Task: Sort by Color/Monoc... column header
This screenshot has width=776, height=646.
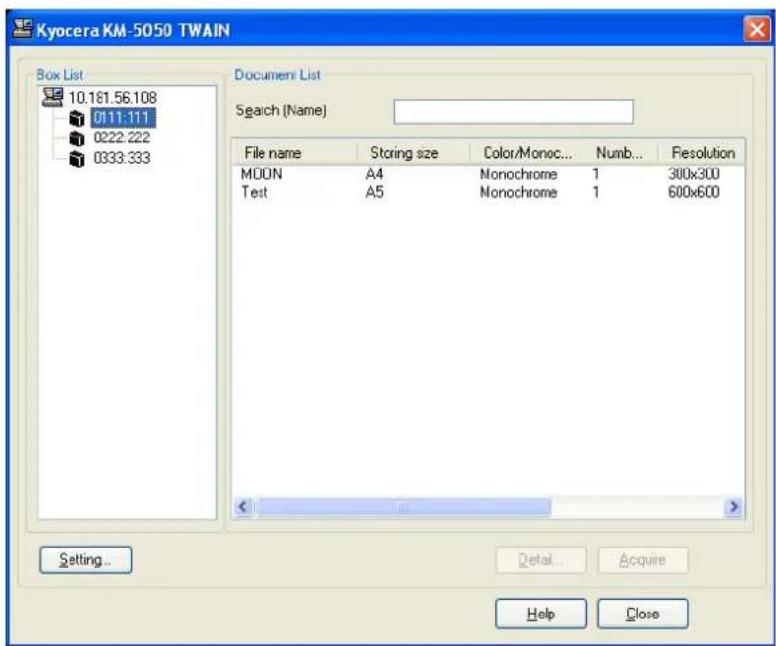Action: (527, 152)
